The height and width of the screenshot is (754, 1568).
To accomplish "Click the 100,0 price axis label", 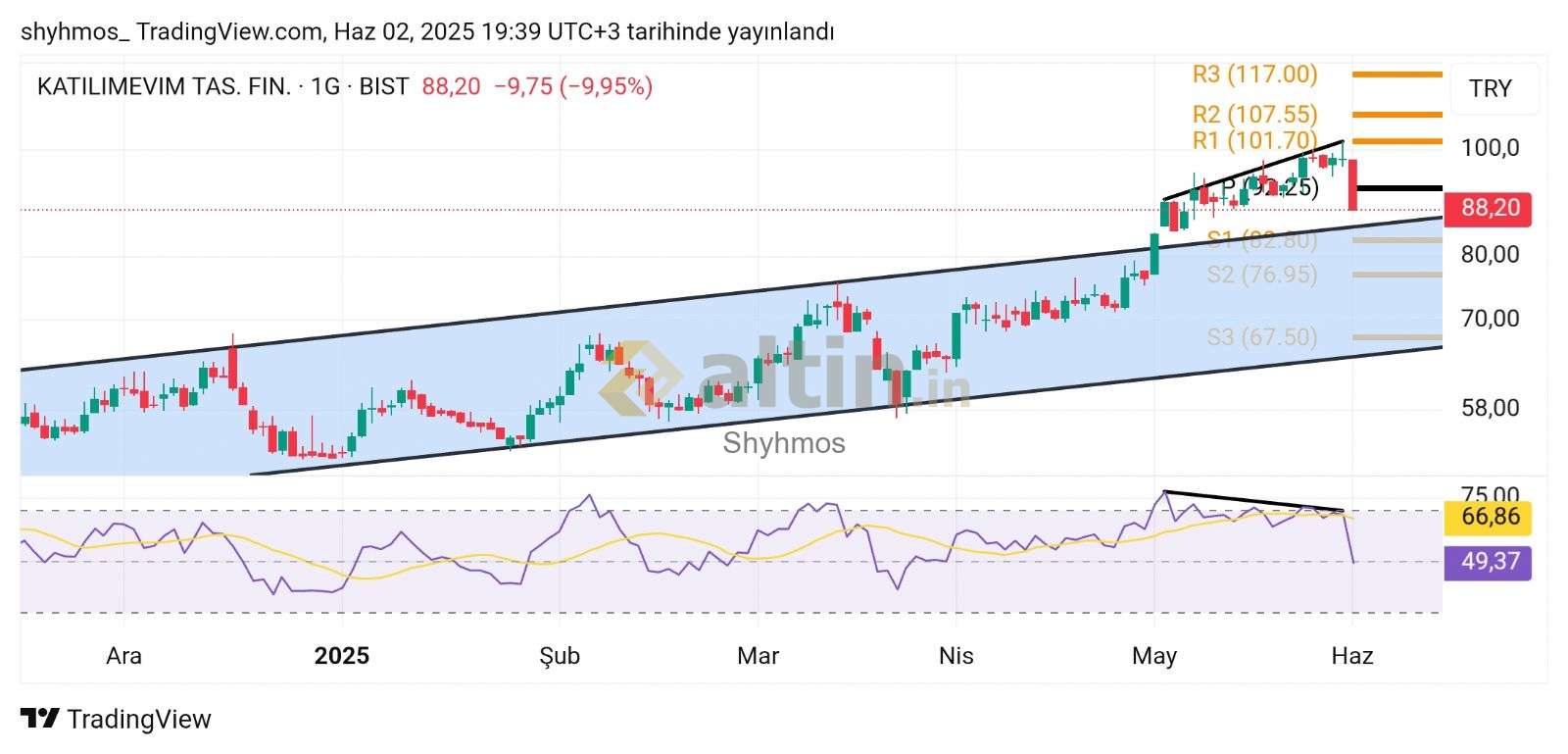I will [1490, 148].
